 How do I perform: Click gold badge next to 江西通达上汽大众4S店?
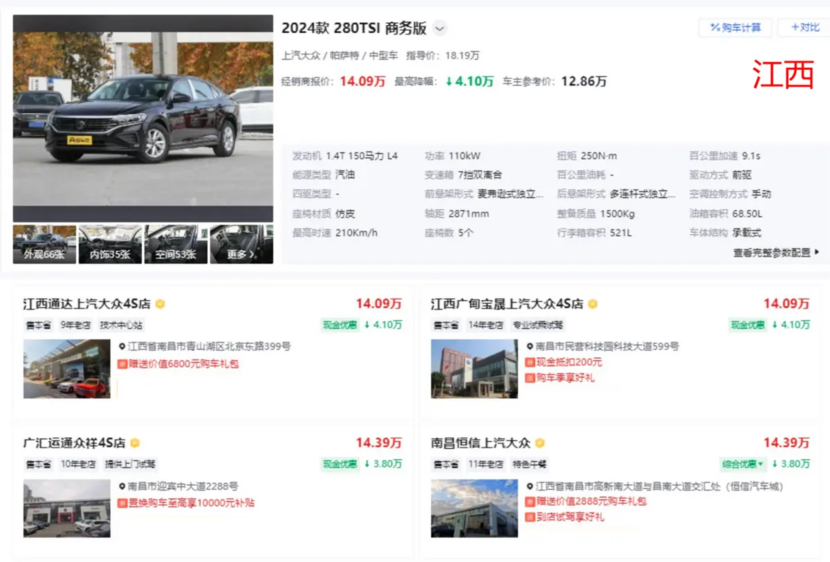(160, 304)
